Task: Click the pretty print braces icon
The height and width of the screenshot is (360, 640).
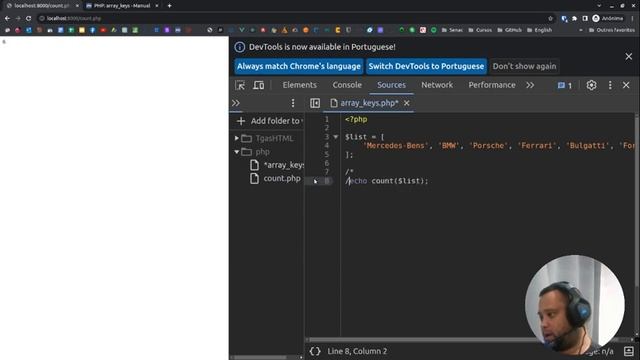Action: (315, 351)
